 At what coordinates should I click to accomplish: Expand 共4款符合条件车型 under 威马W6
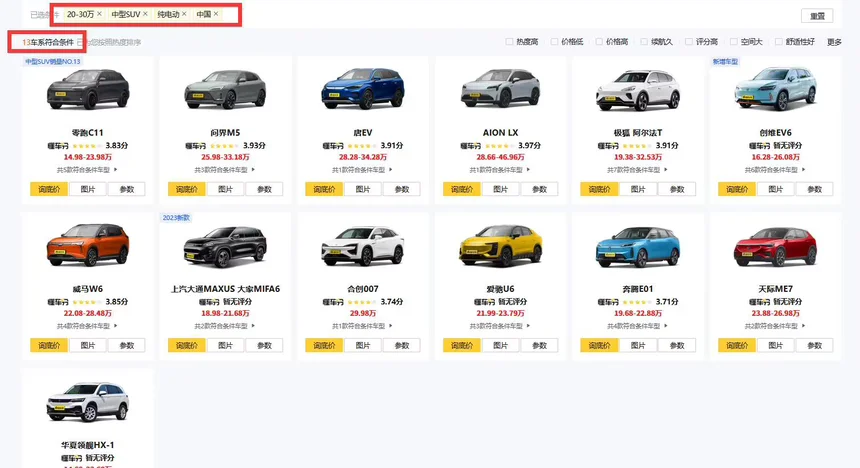click(x=88, y=326)
